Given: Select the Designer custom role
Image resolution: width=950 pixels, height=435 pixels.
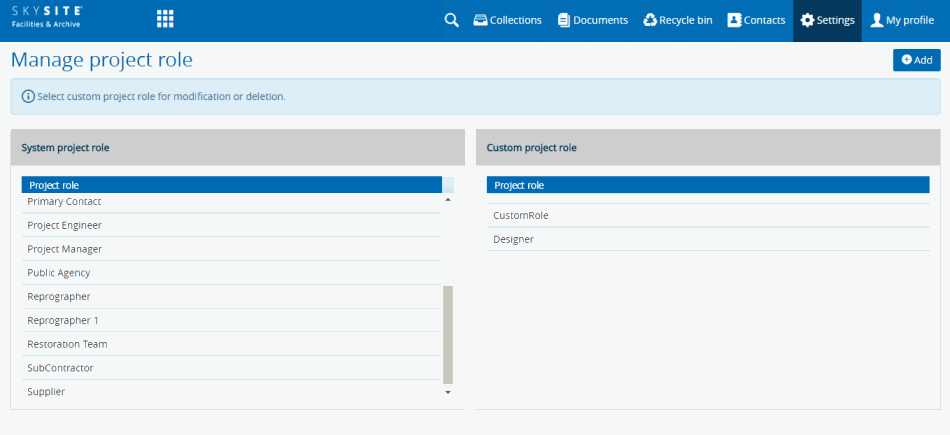Looking at the screenshot, I should (513, 239).
